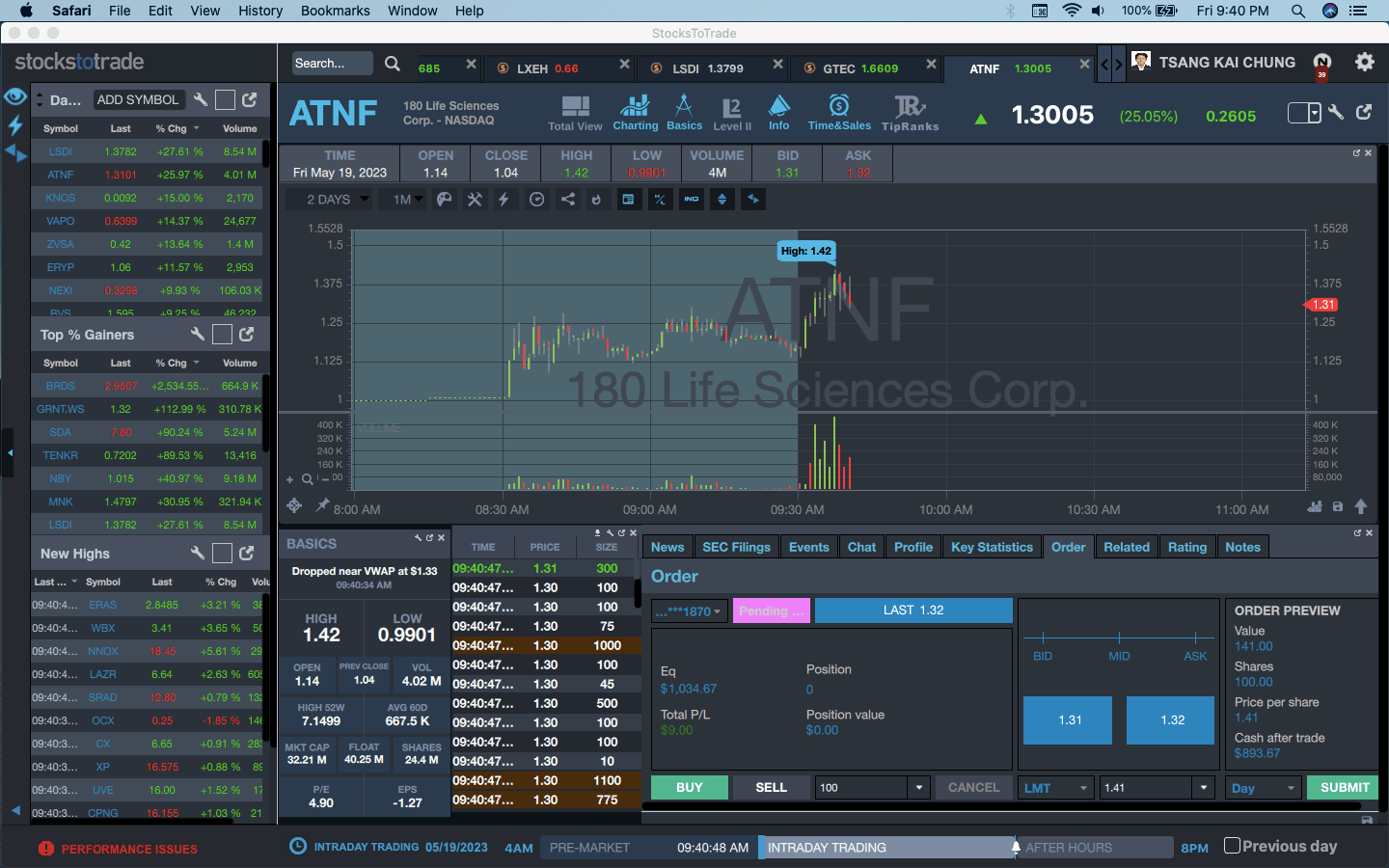Click the chart clock gauge icon

click(537, 200)
